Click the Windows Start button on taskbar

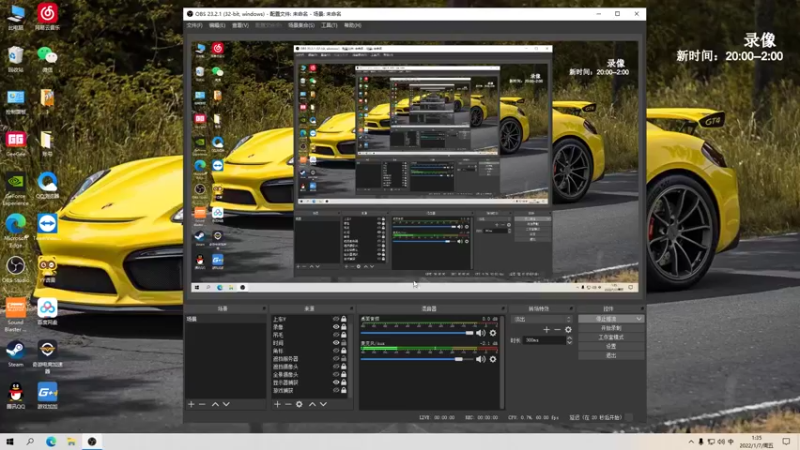point(10,441)
